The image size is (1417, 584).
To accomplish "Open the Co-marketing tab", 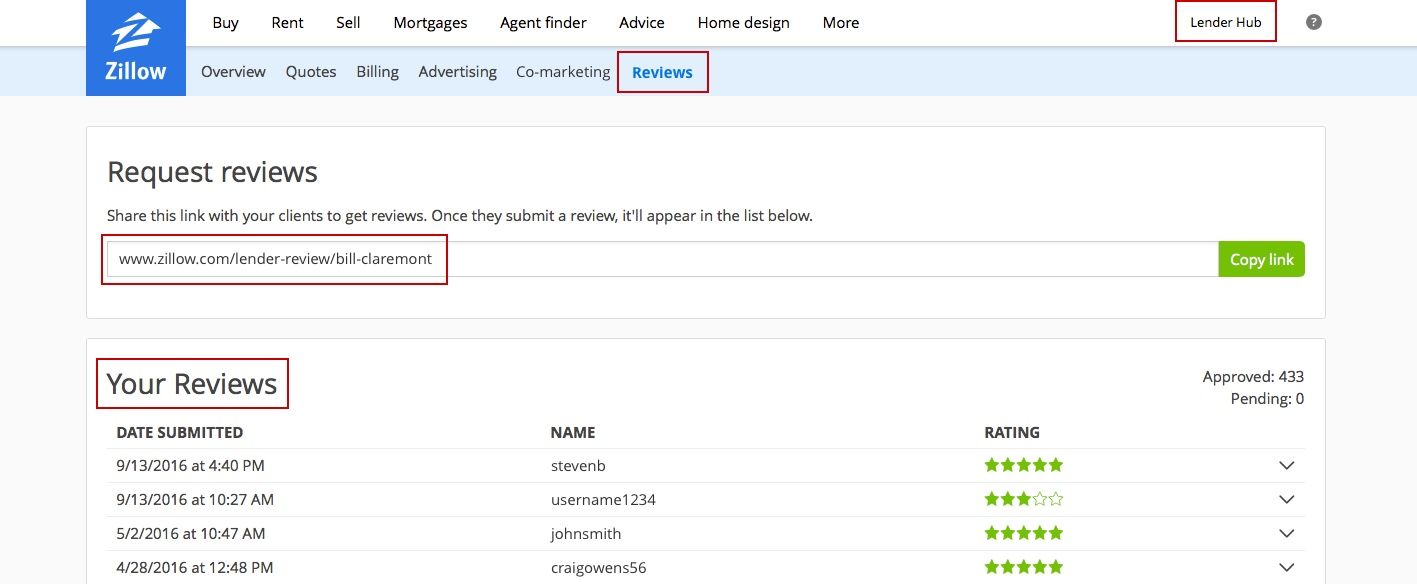I will (563, 72).
